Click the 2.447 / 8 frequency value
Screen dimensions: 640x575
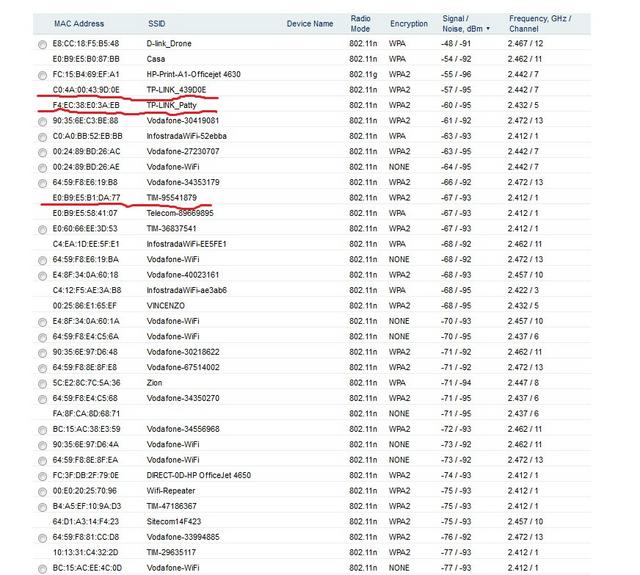coord(523,383)
